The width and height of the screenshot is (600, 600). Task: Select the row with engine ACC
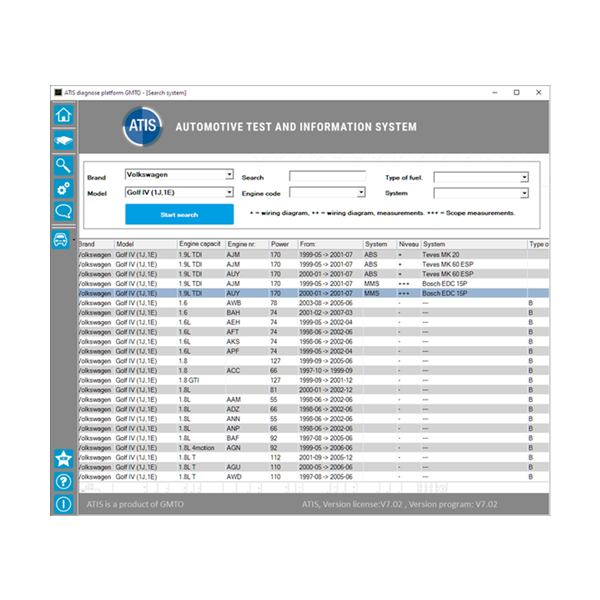pos(313,370)
